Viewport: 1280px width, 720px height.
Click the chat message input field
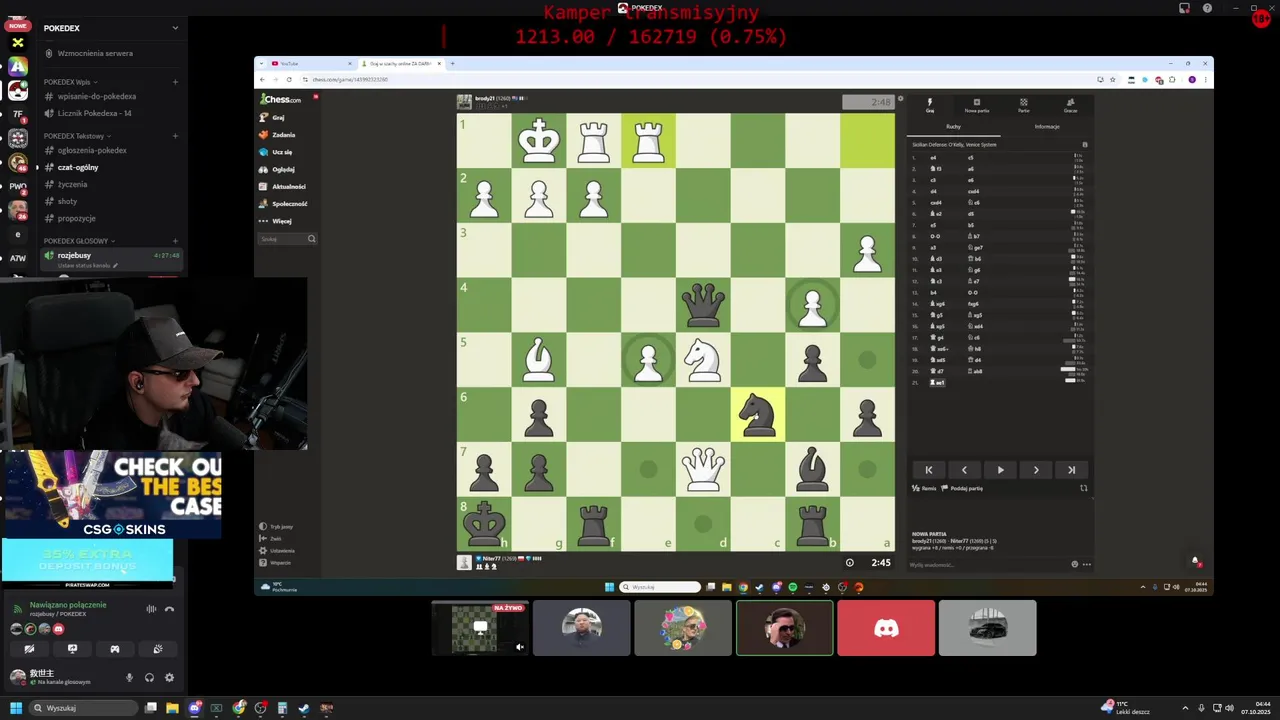click(985, 564)
